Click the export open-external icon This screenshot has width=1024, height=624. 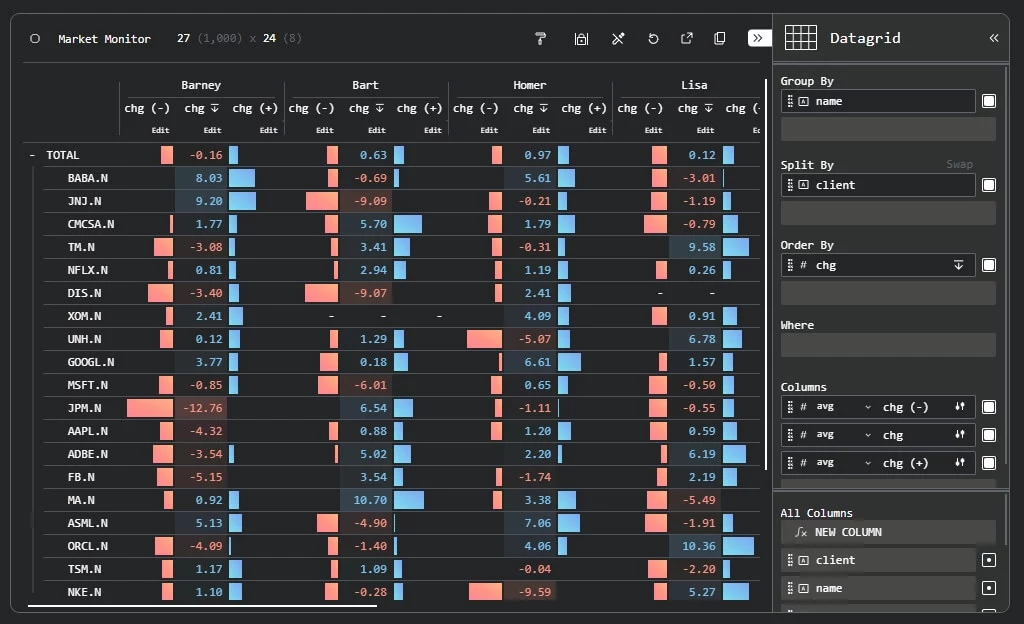[x=687, y=39]
